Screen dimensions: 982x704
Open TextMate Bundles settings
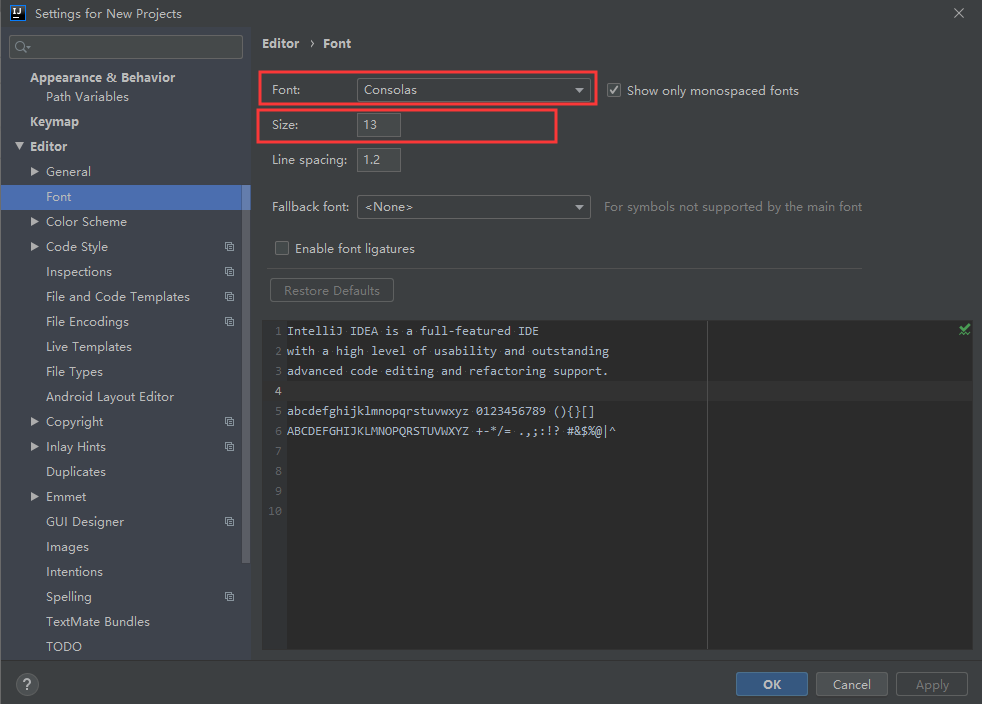pos(98,622)
